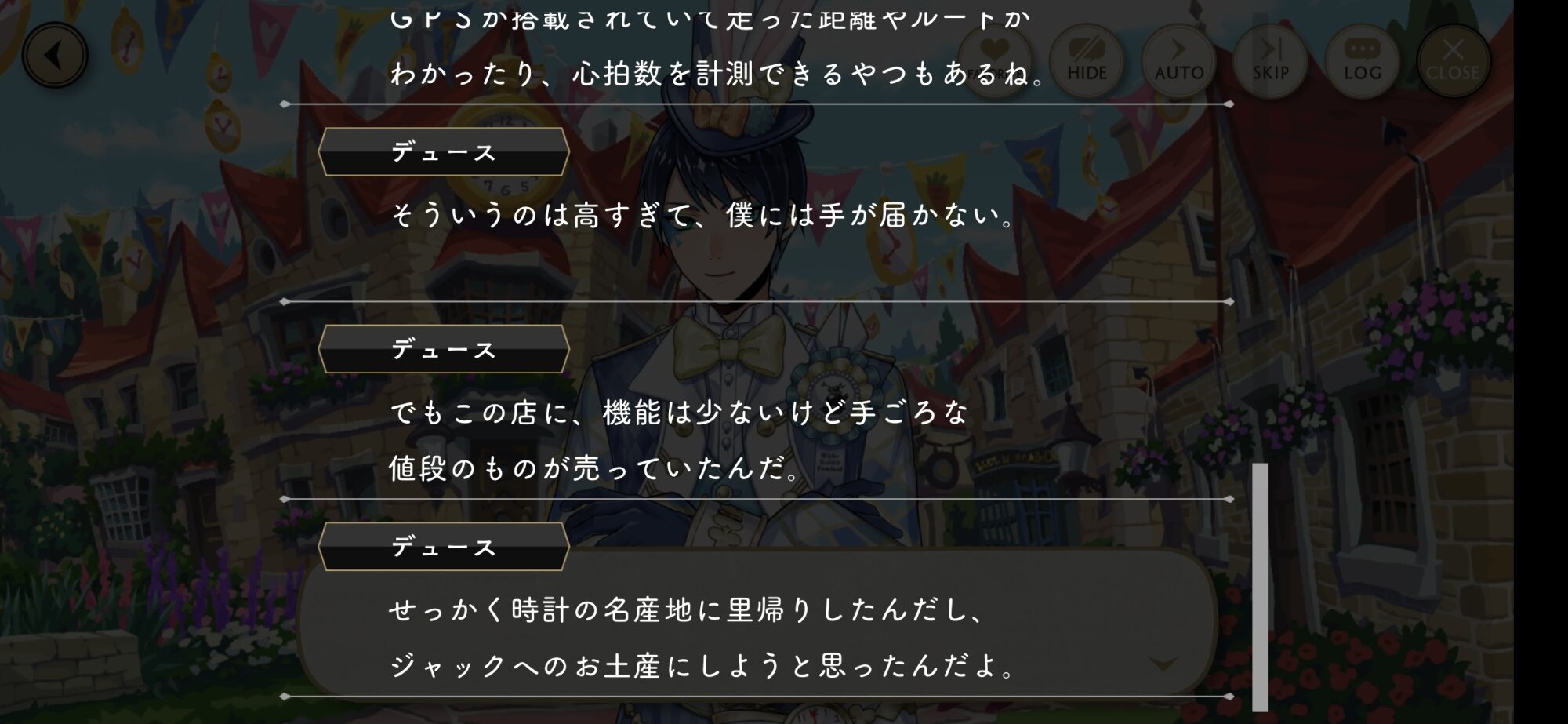The height and width of the screenshot is (724, 1568).
Task: Click the log scrollbar thumb
Action: tap(1260, 587)
